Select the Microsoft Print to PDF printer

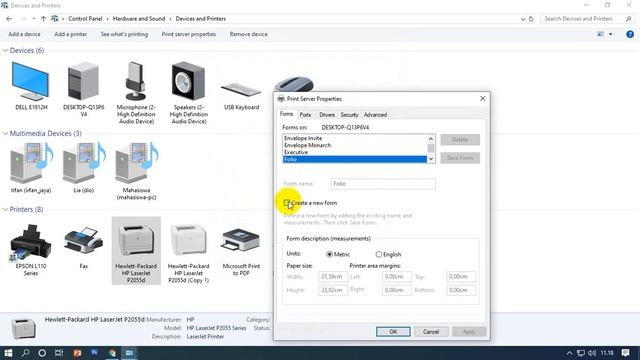click(241, 251)
